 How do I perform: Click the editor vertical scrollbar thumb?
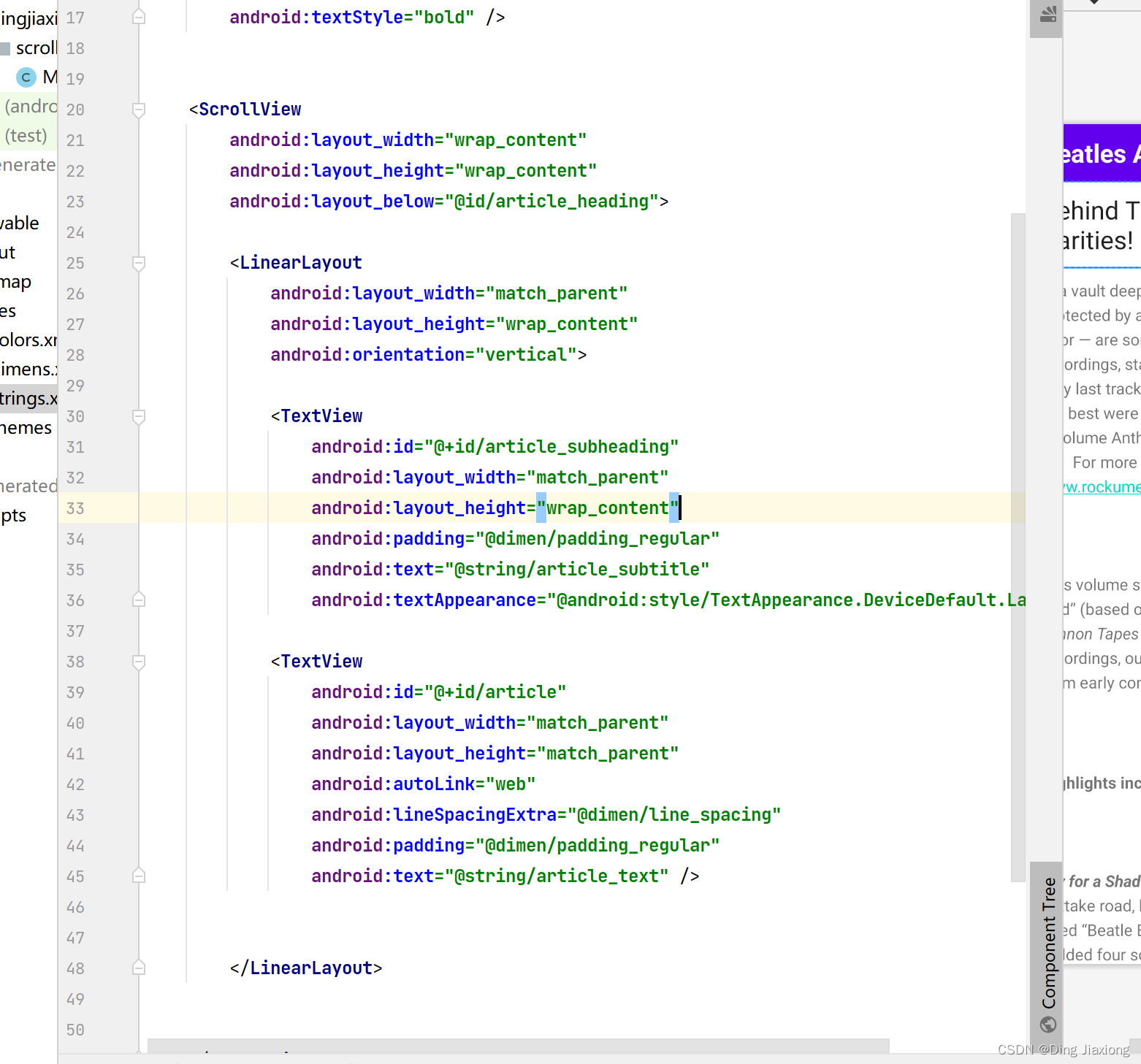(1018, 548)
